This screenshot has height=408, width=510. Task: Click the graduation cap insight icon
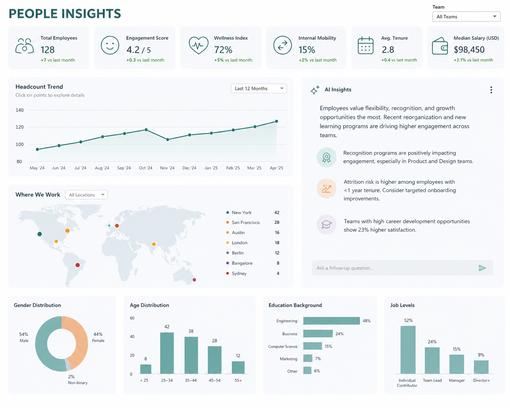pyautogui.click(x=326, y=224)
